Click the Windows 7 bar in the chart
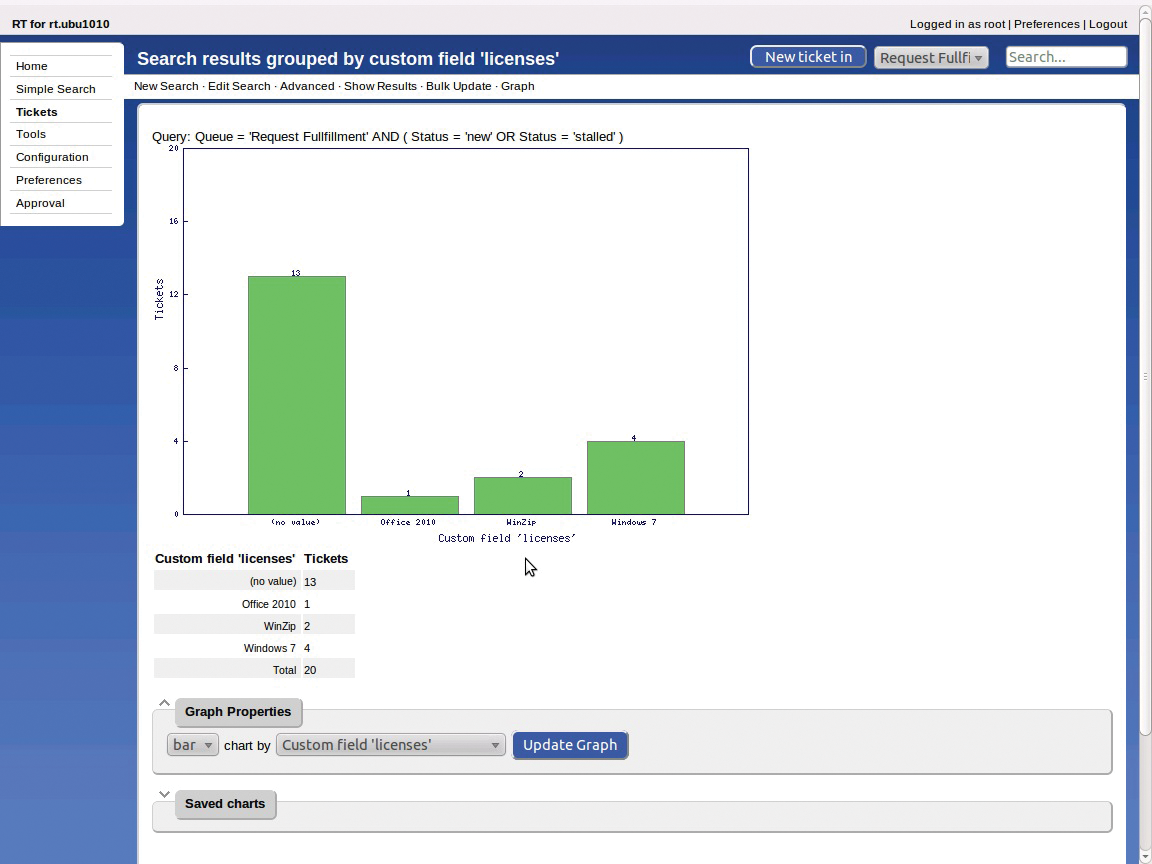The image size is (1152, 864). click(635, 478)
